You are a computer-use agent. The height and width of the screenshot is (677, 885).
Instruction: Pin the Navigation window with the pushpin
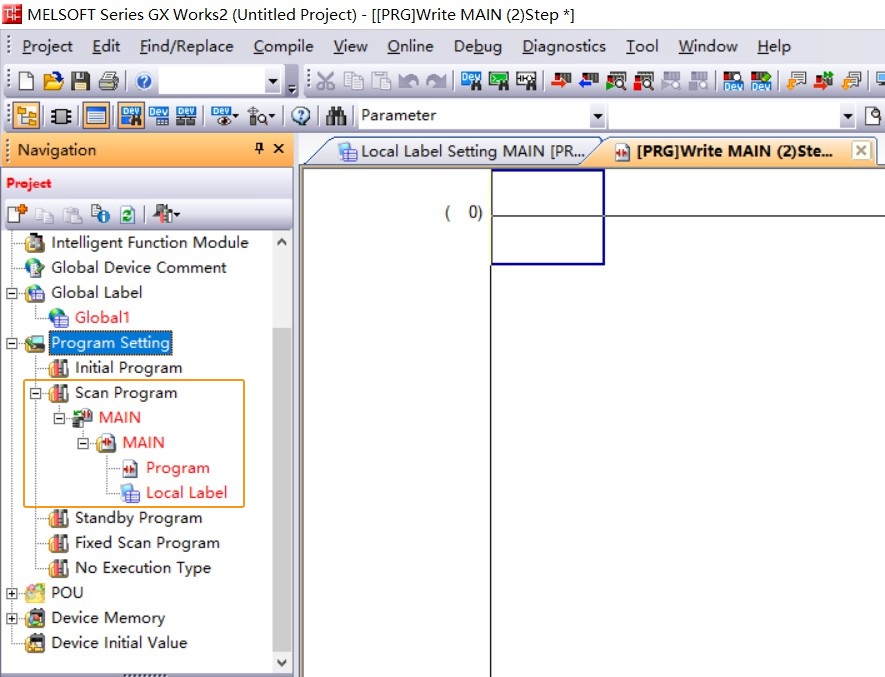coord(259,148)
